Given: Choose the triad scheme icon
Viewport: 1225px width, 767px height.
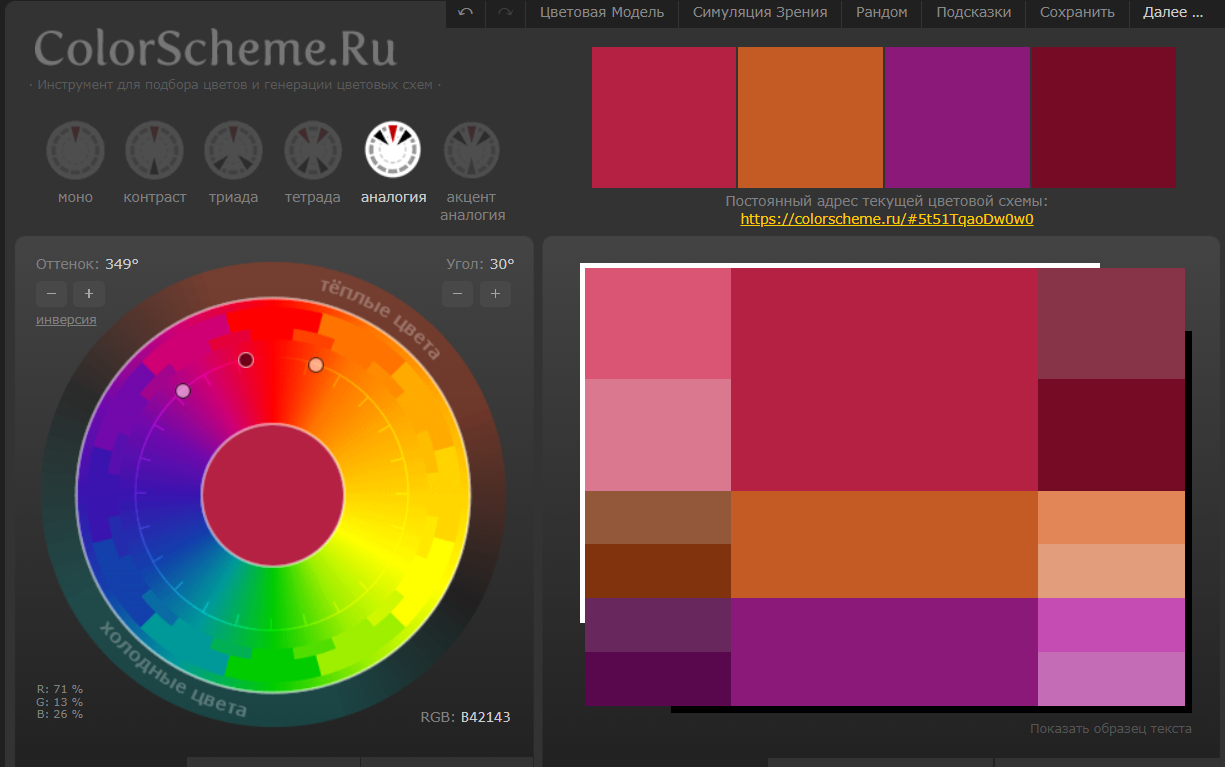Looking at the screenshot, I should tap(233, 150).
